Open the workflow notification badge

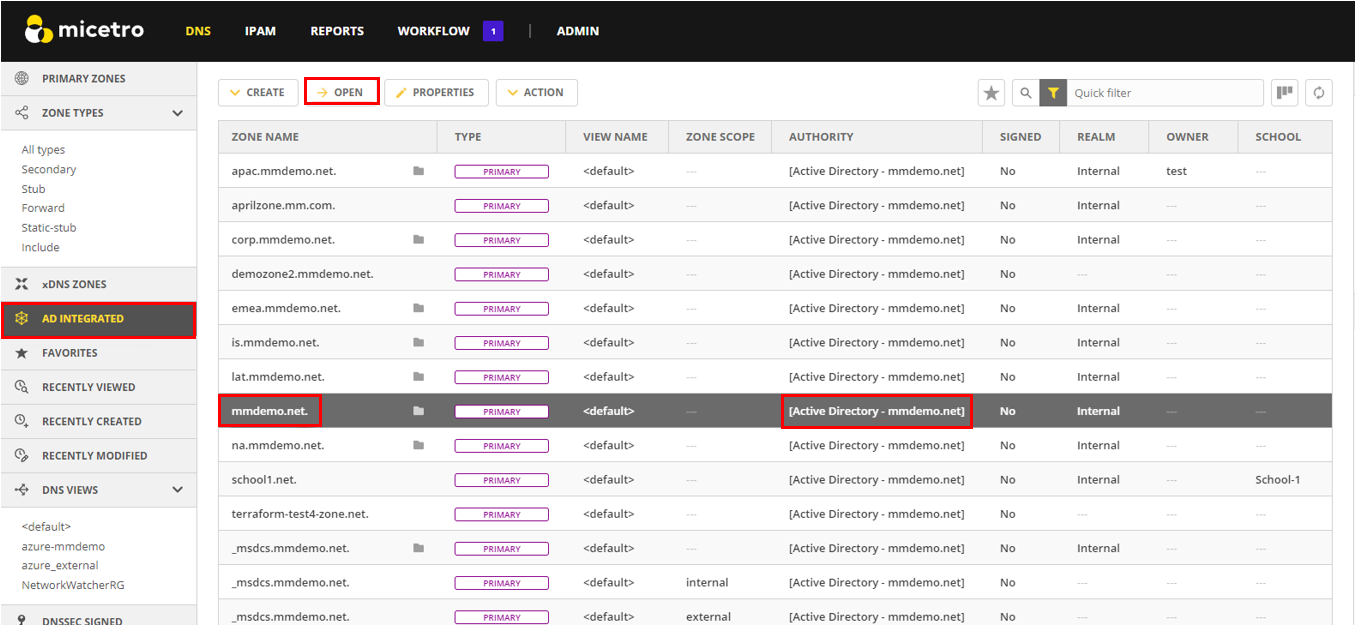[493, 31]
